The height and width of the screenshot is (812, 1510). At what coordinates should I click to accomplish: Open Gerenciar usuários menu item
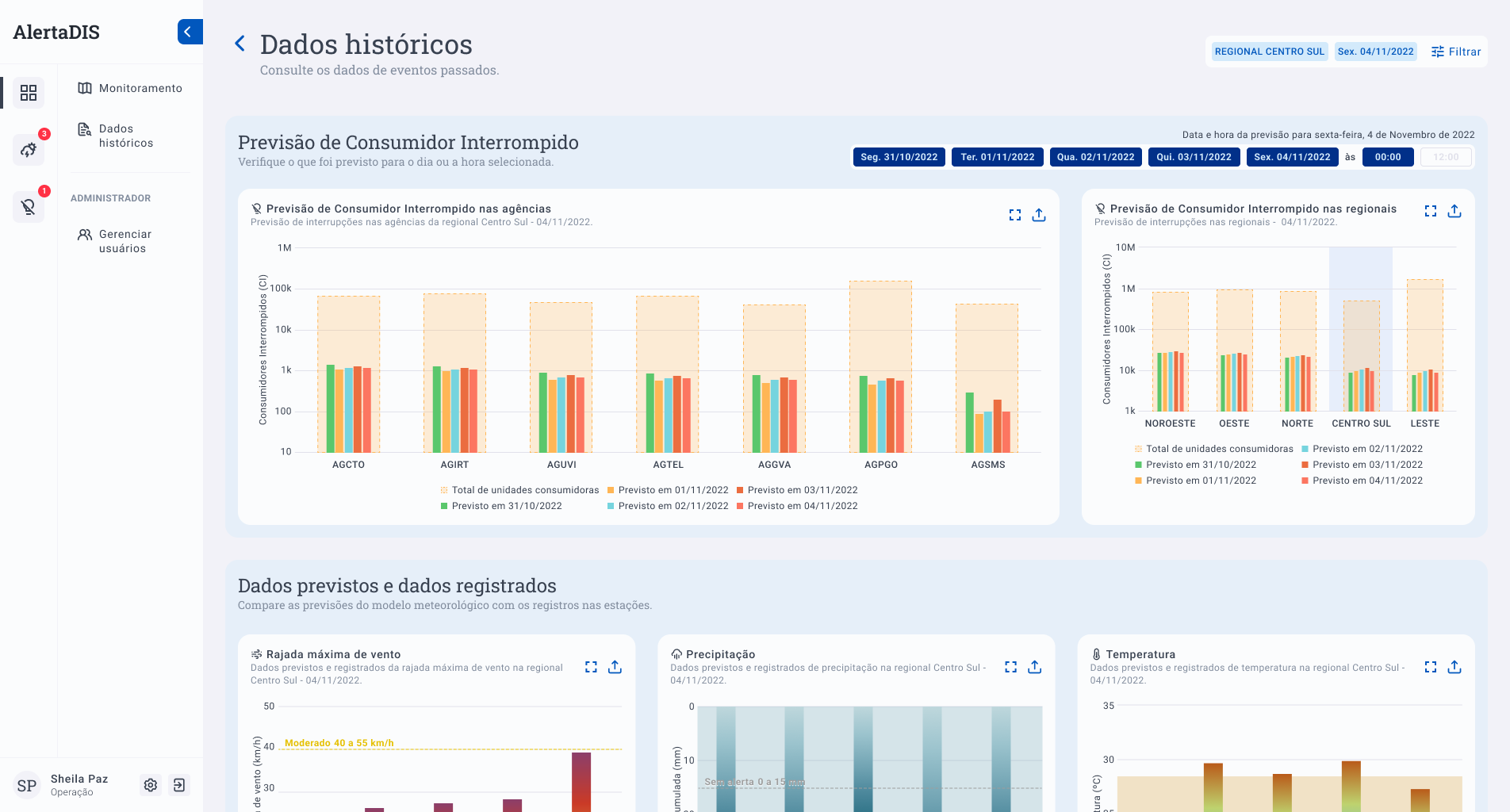pyautogui.click(x=125, y=241)
